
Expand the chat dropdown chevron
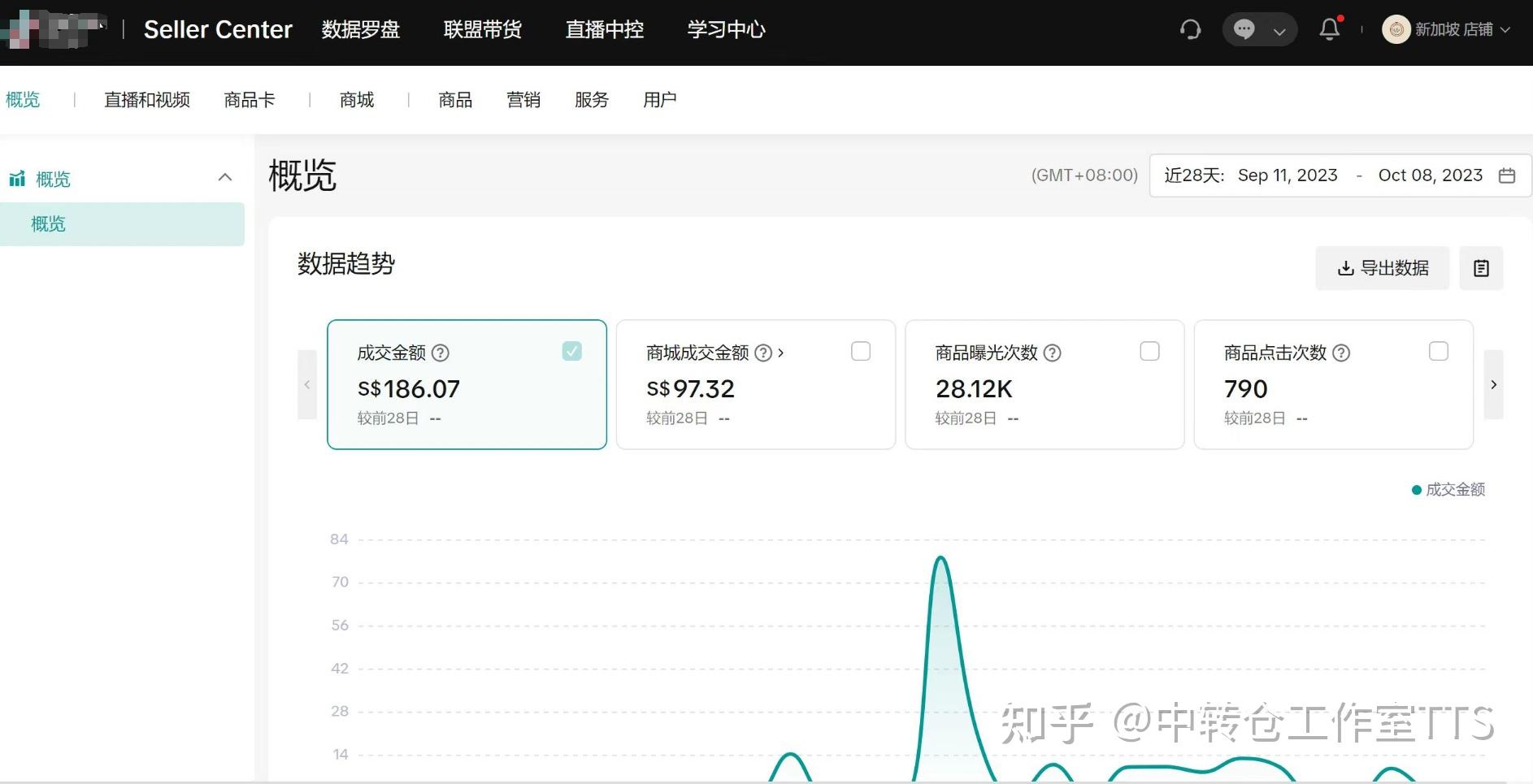pos(1279,32)
